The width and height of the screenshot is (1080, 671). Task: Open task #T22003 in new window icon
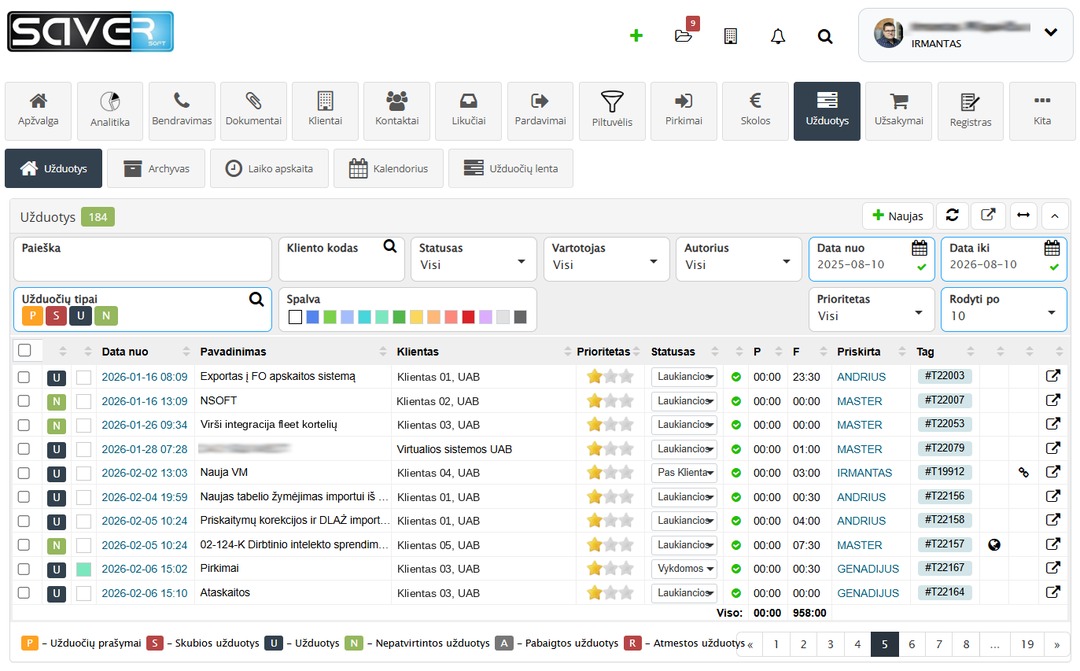pos(1052,376)
